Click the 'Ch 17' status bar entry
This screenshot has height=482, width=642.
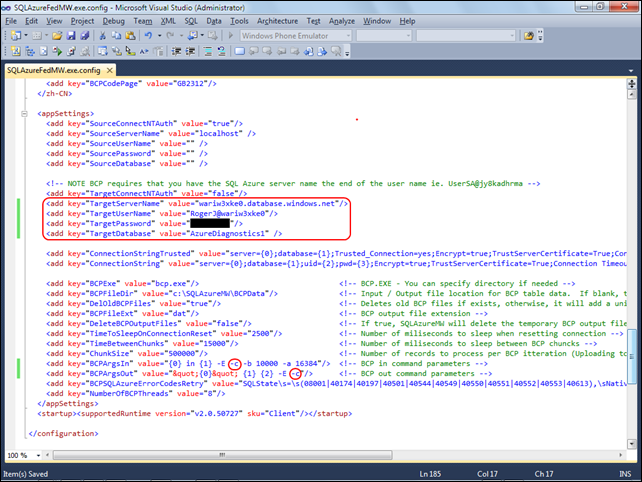click(x=544, y=474)
